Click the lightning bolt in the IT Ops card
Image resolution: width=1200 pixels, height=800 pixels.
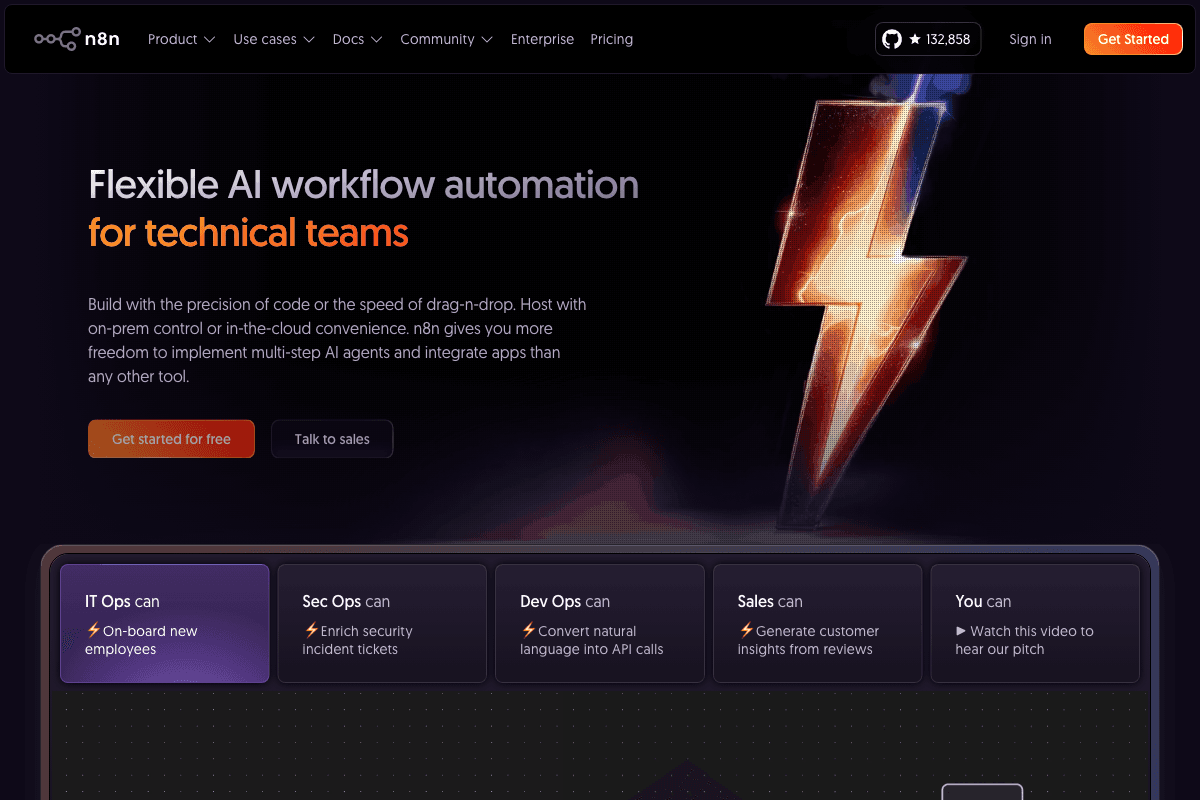[93, 631]
